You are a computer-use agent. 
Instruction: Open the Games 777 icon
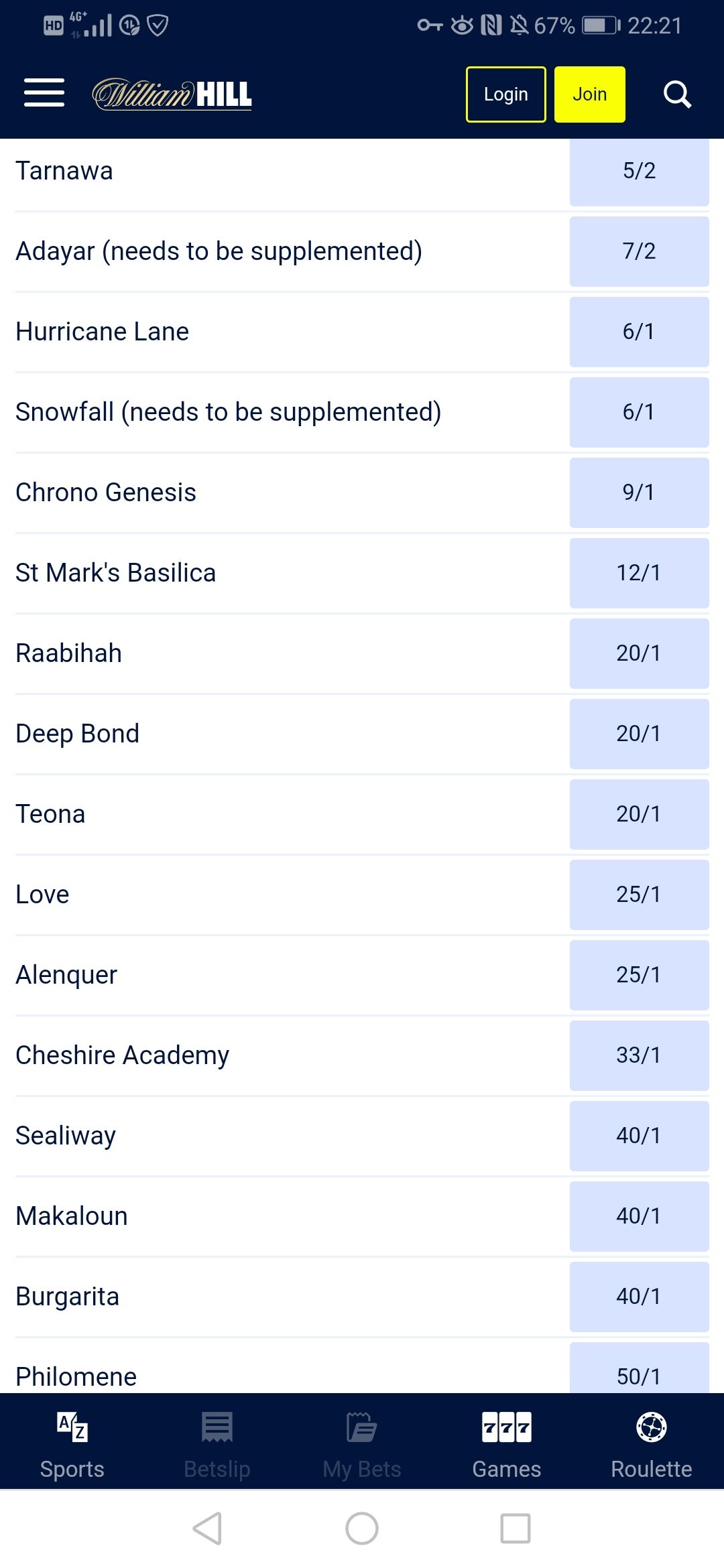pos(507,1427)
